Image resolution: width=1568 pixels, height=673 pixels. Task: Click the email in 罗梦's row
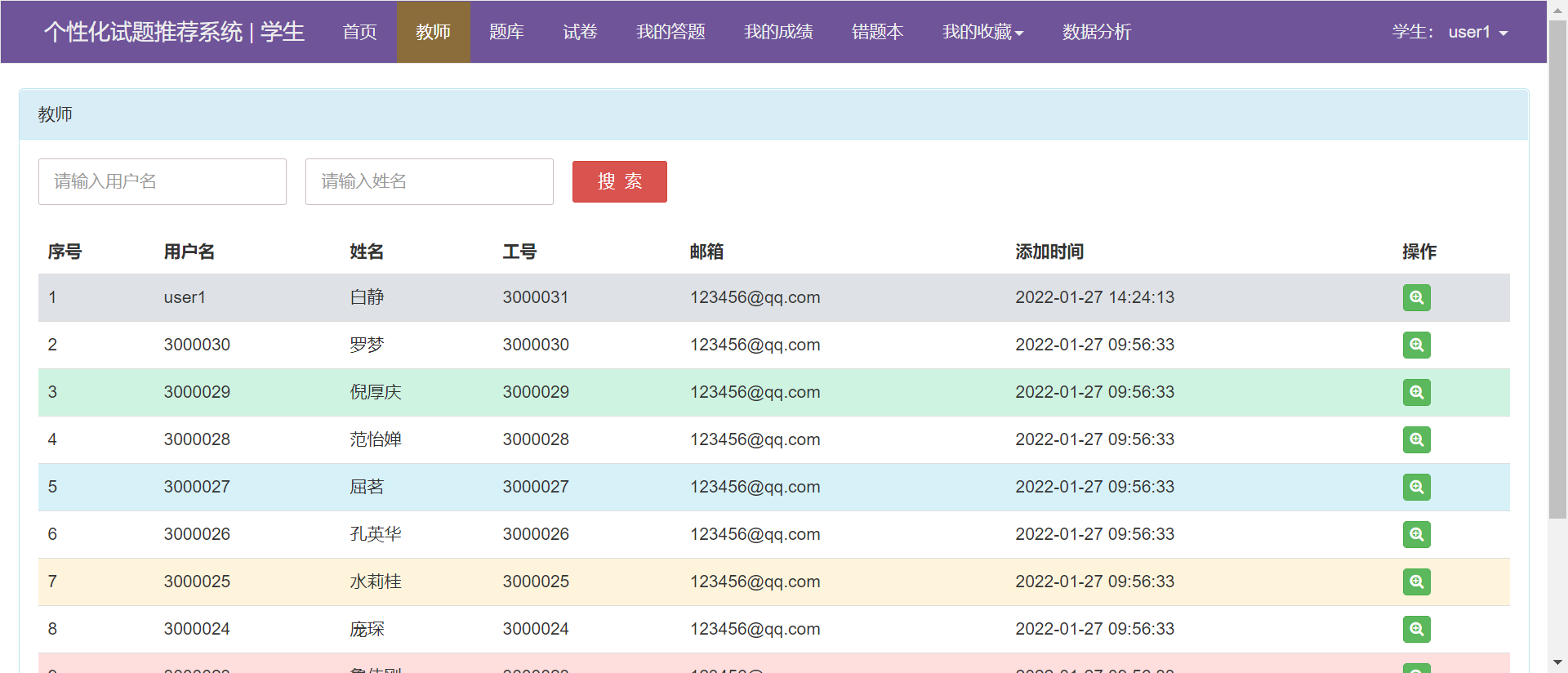click(x=755, y=345)
